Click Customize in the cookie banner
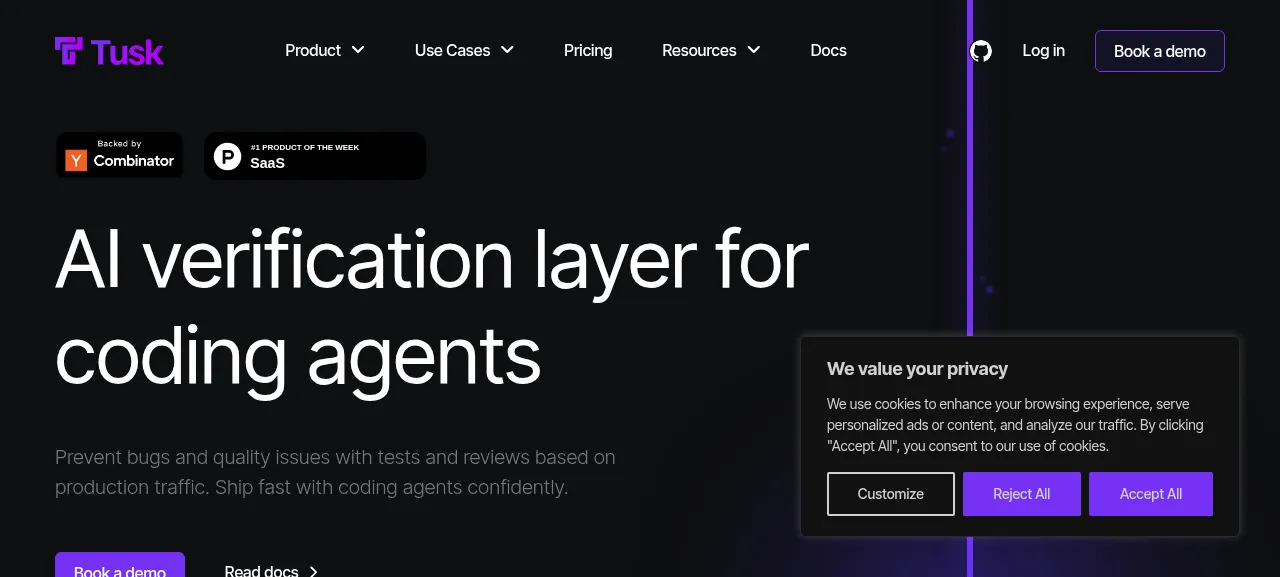 (891, 494)
